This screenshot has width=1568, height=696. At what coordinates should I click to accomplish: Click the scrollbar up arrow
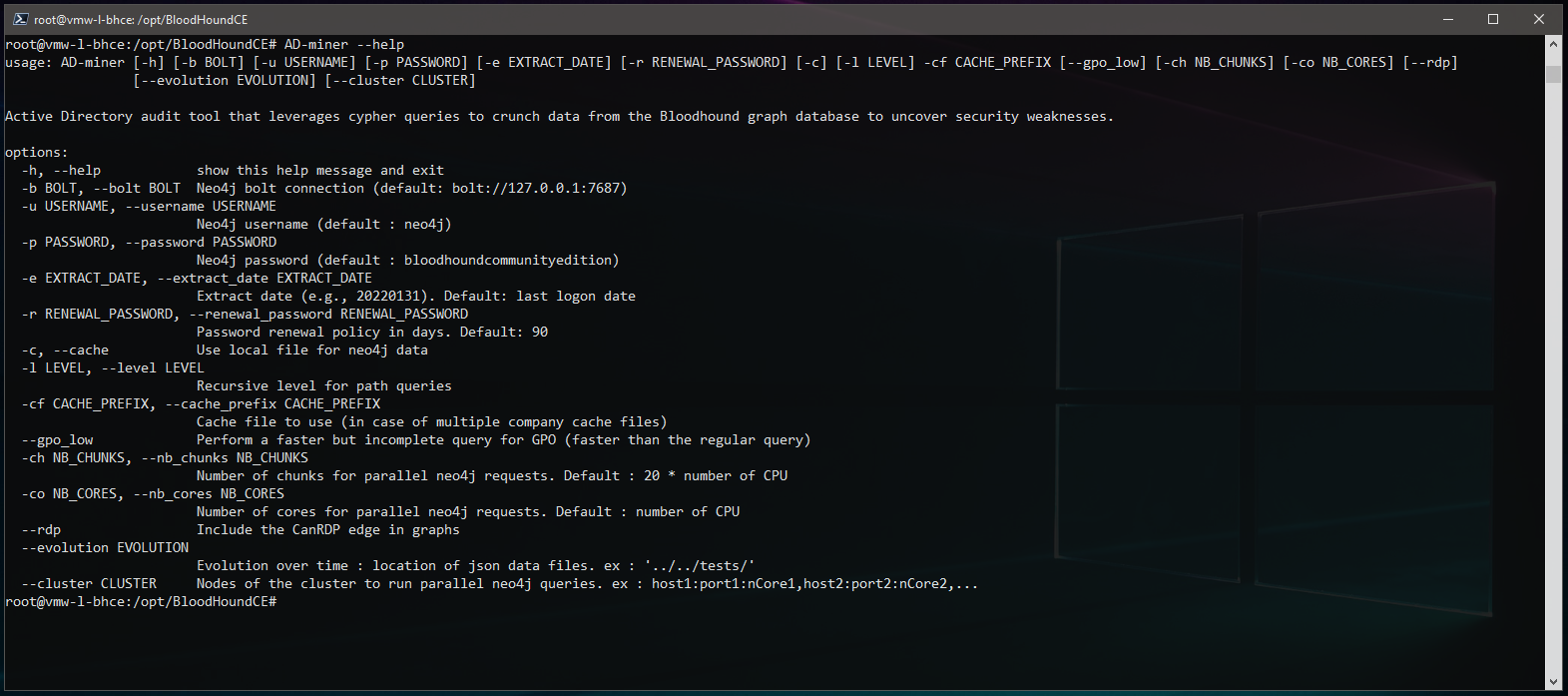pyautogui.click(x=1553, y=44)
